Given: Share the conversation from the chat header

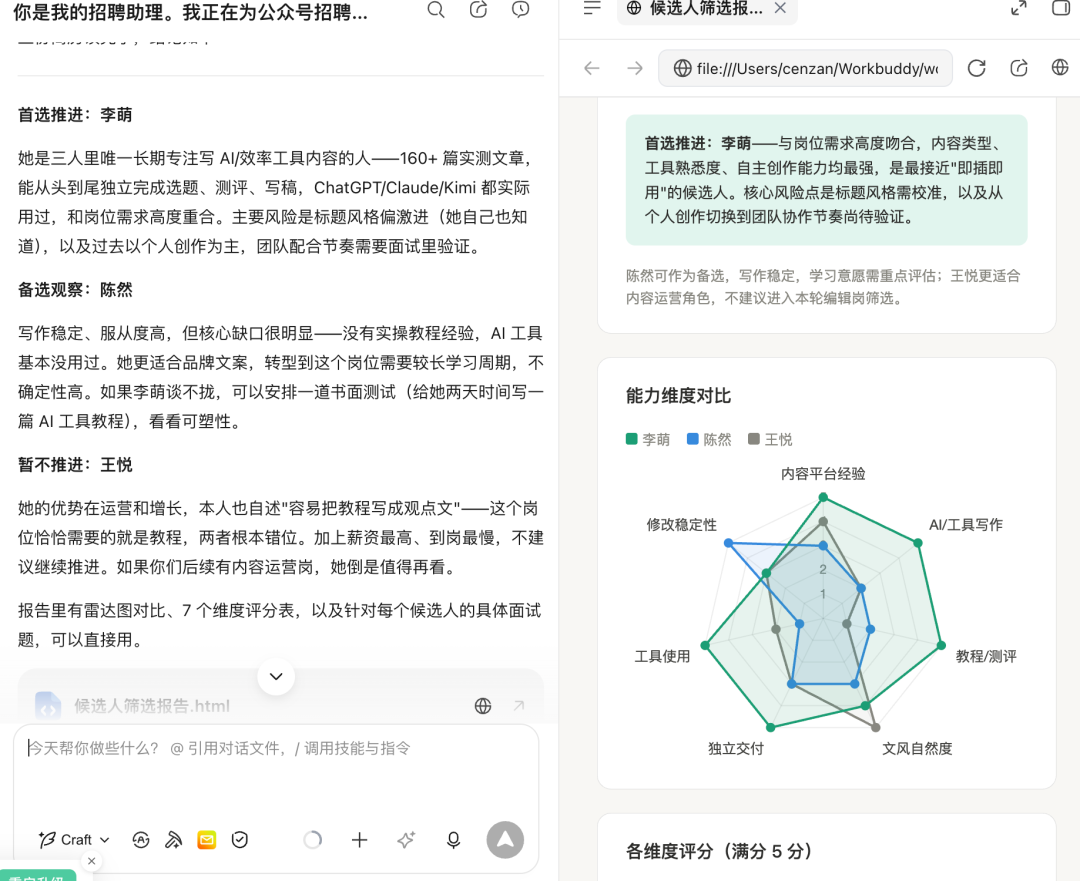Looking at the screenshot, I should pos(478,10).
